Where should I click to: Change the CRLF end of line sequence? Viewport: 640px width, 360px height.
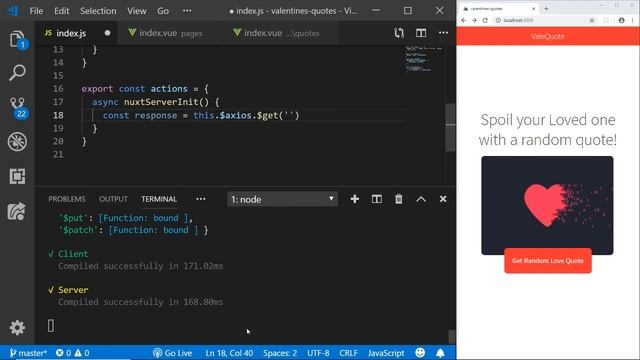(348, 353)
